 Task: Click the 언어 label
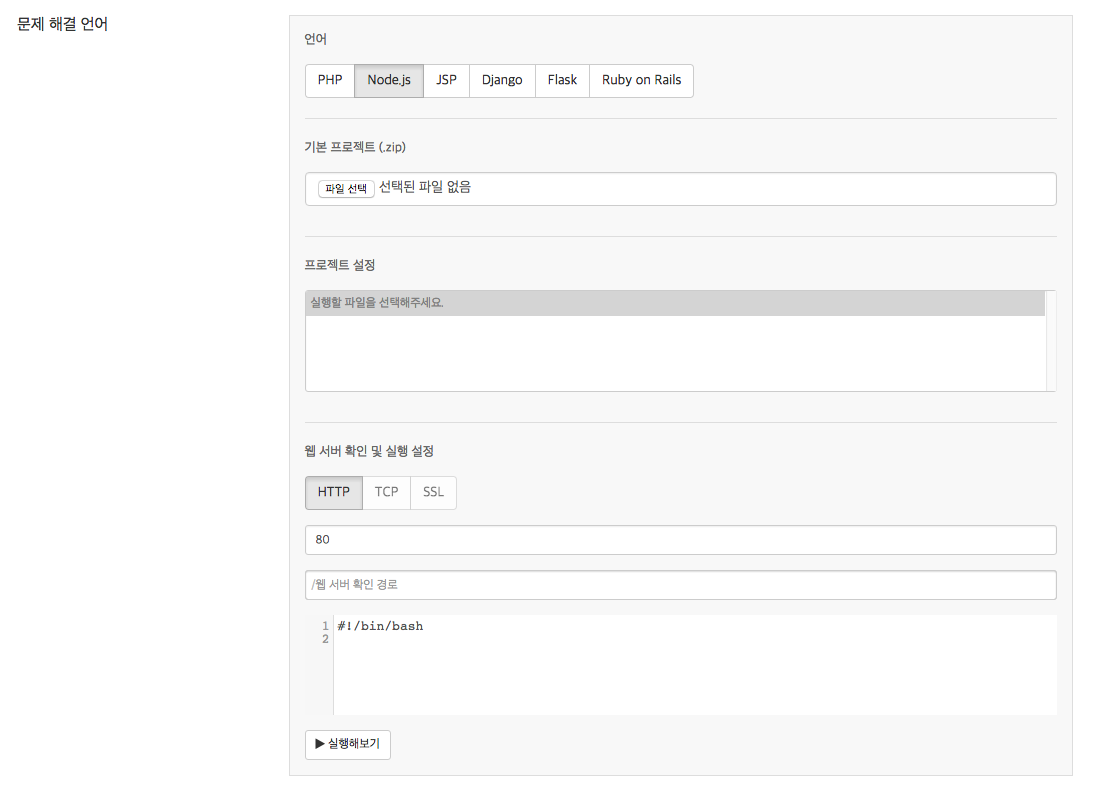pos(316,39)
